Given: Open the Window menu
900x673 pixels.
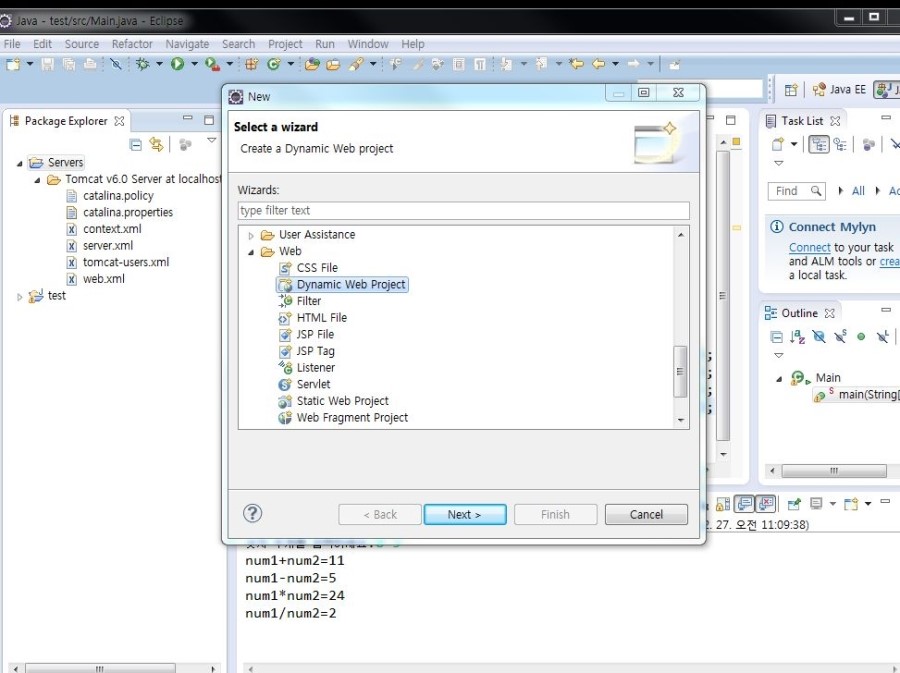Looking at the screenshot, I should 368,44.
